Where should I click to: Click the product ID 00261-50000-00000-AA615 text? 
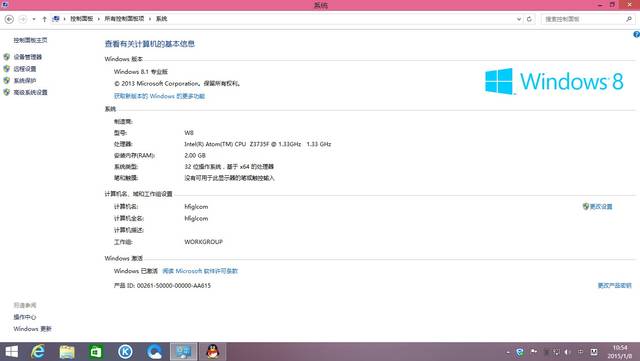point(162,285)
